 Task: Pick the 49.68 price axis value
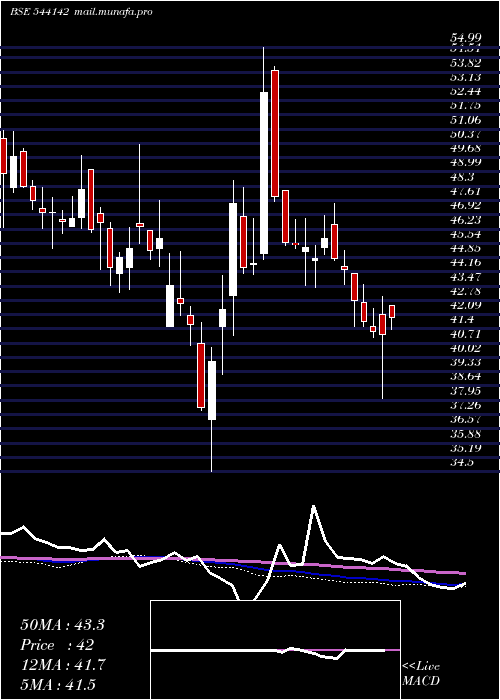click(465, 149)
